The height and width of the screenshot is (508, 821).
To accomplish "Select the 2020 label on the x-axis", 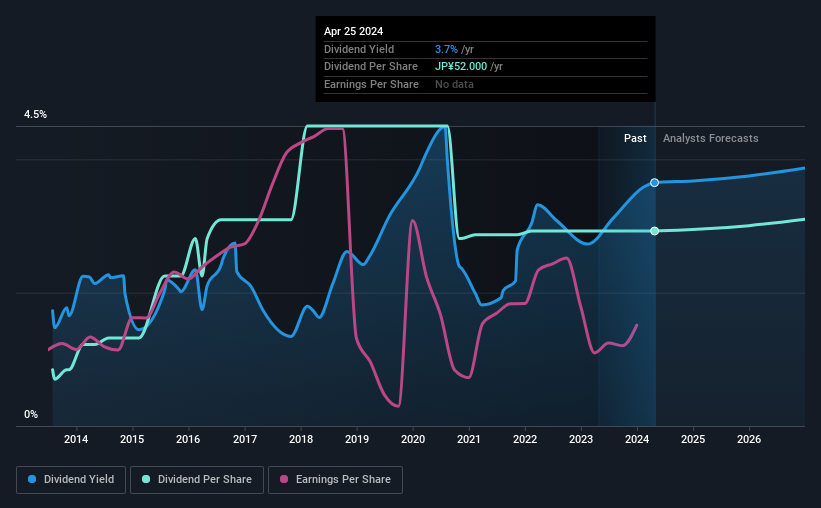I will tap(413, 439).
